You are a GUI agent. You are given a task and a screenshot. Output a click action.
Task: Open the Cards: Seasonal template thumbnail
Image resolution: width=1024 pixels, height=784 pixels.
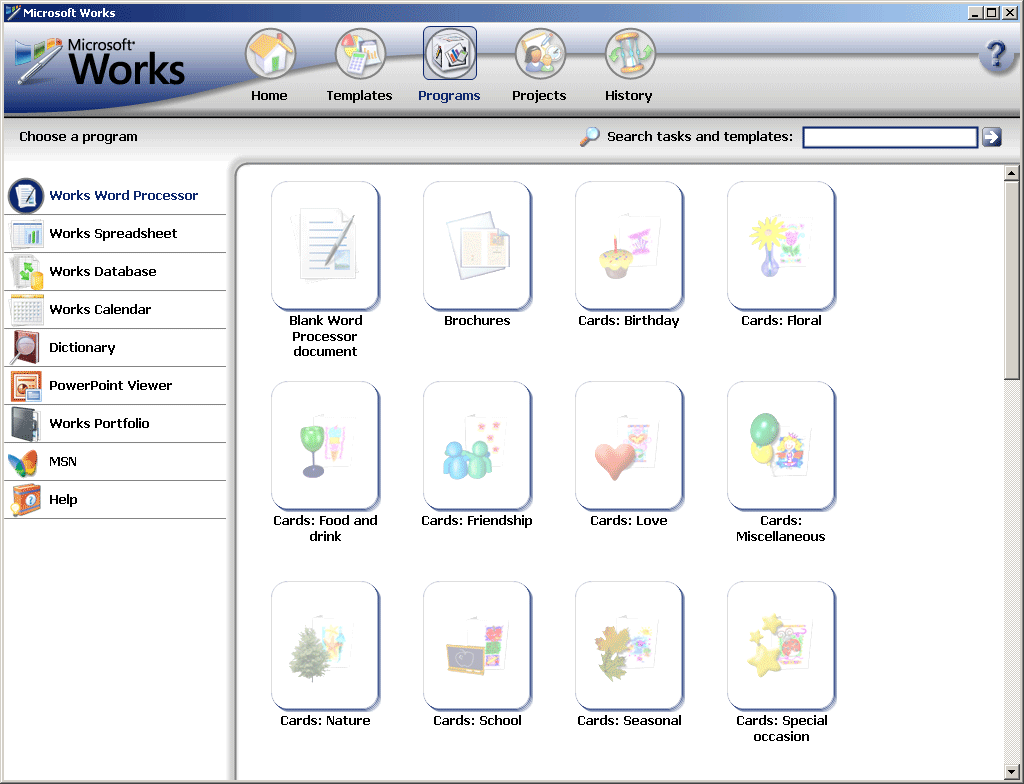630,645
